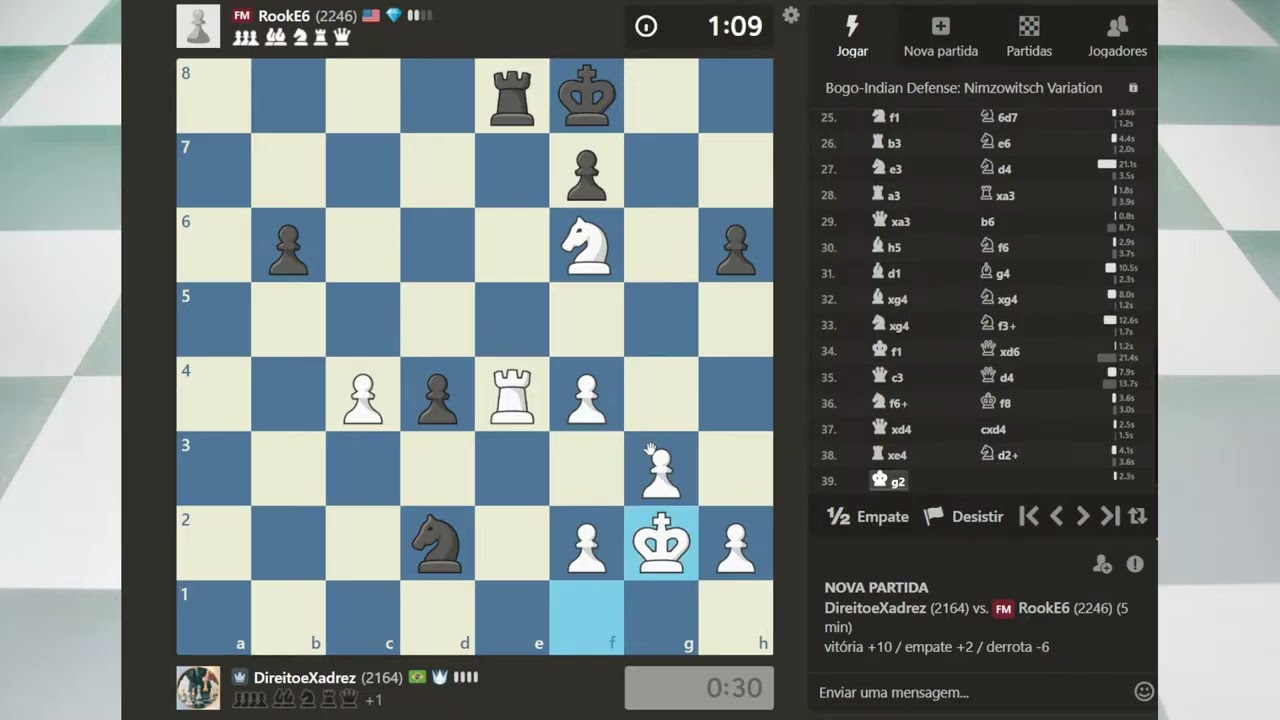Click the bottom clock showing 0:30
The width and height of the screenshot is (1280, 720).
[x=699, y=688]
